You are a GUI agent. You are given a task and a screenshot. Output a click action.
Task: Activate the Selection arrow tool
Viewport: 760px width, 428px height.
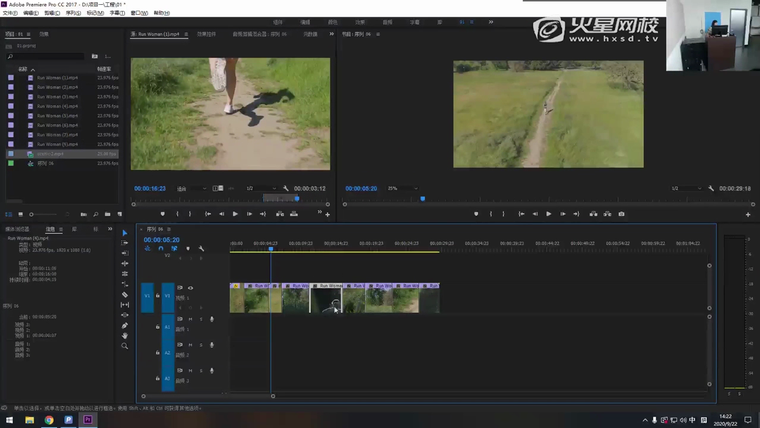coord(125,233)
